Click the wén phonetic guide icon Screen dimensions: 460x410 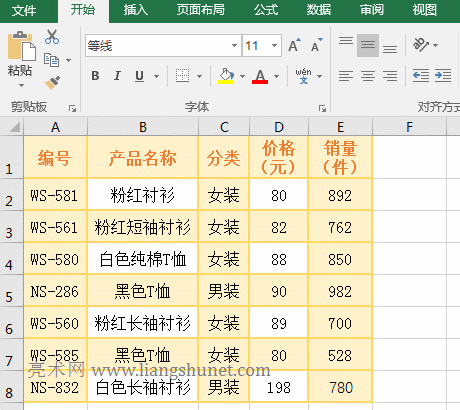coord(303,76)
